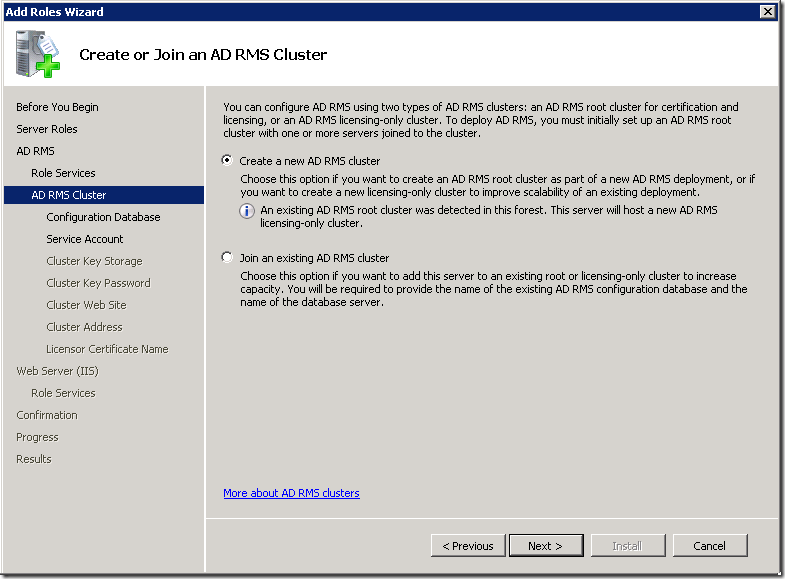Viewport: 785px width, 579px height.
Task: Open More about AD RMS clusters link
Action: [291, 493]
